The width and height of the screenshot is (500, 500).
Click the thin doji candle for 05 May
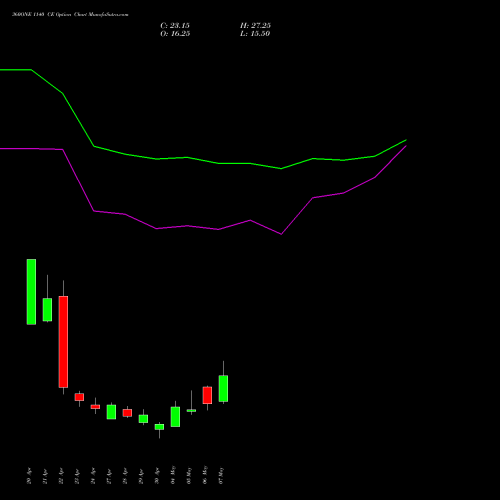click(191, 411)
